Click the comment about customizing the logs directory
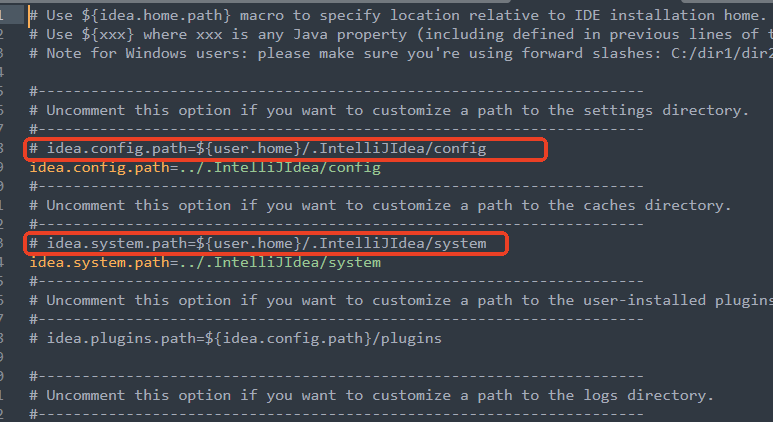This screenshot has width=773, height=422. (371, 395)
